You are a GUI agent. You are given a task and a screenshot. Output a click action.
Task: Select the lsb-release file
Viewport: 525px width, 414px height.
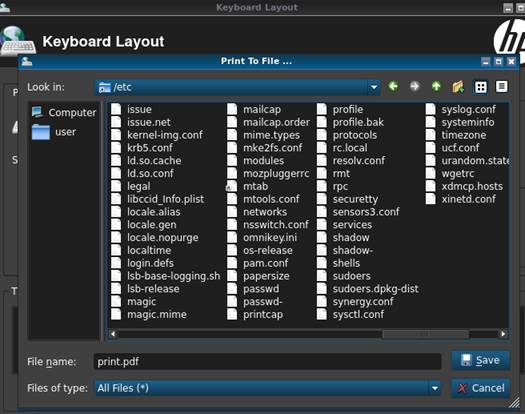pyautogui.click(x=145, y=289)
